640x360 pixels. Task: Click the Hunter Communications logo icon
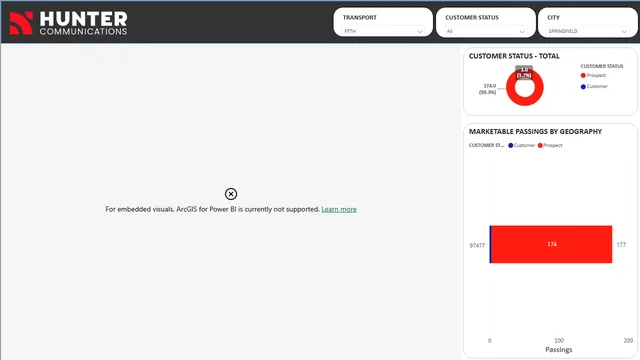[21, 23]
